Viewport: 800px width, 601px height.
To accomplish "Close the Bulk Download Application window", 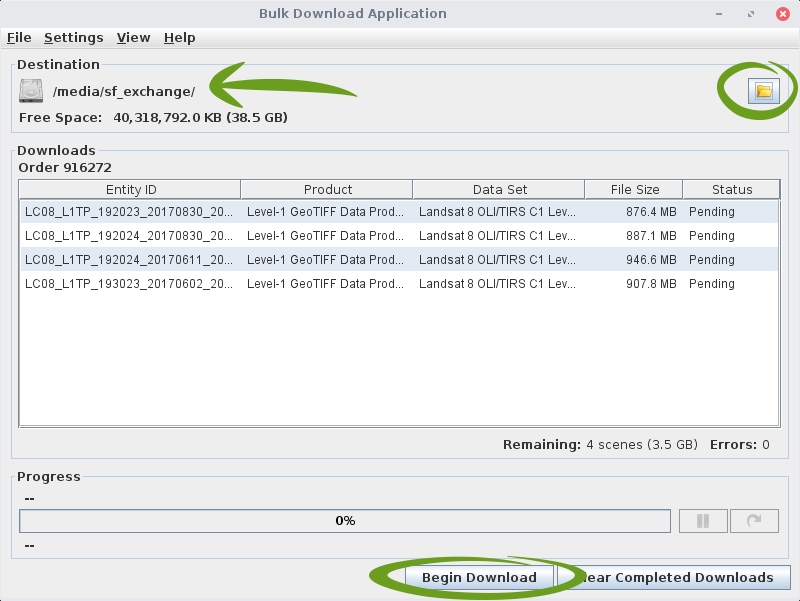I will 781,14.
